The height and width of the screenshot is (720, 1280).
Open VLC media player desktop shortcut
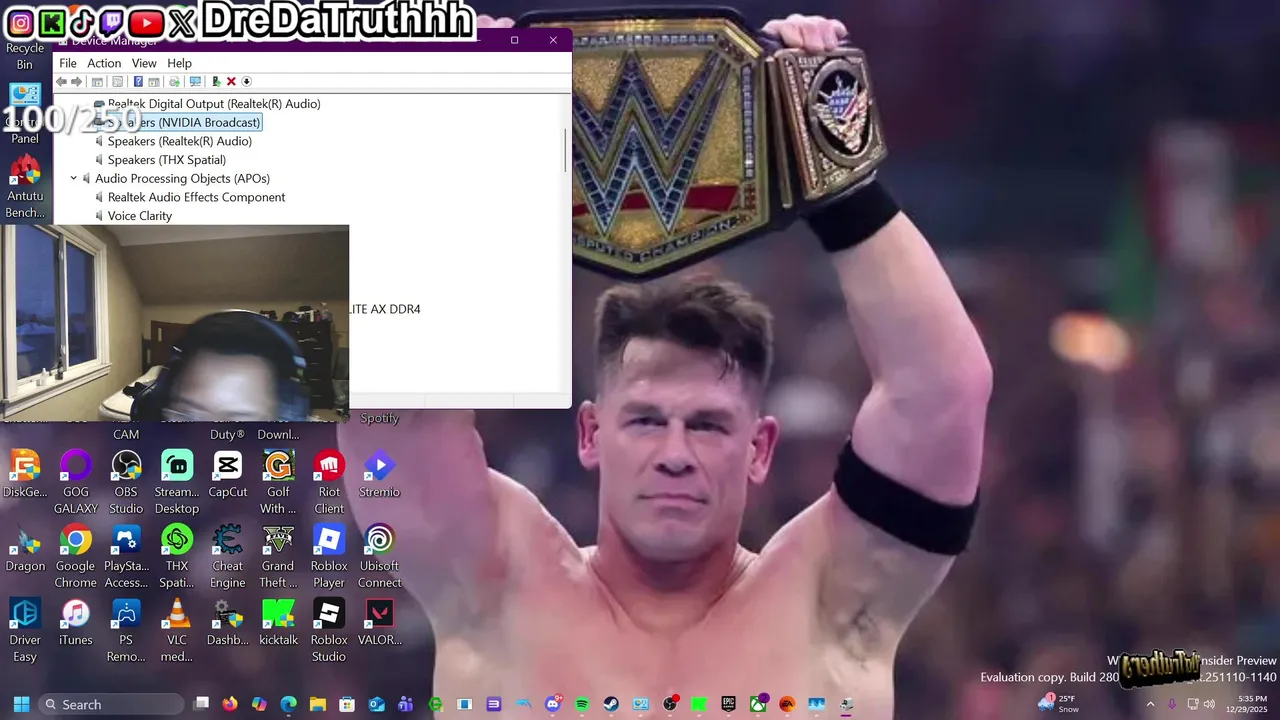pos(177,630)
